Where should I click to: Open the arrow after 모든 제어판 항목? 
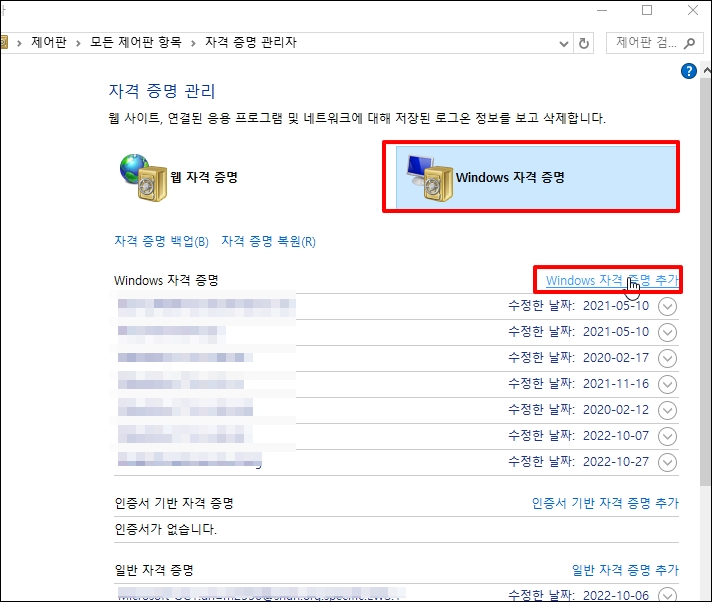(x=193, y=43)
